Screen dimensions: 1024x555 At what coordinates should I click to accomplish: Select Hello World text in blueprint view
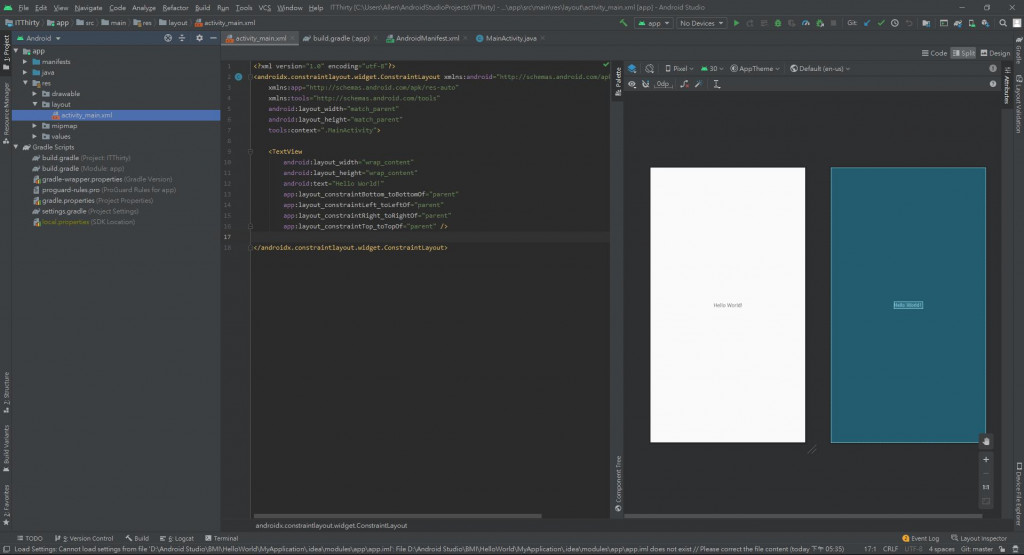point(908,305)
